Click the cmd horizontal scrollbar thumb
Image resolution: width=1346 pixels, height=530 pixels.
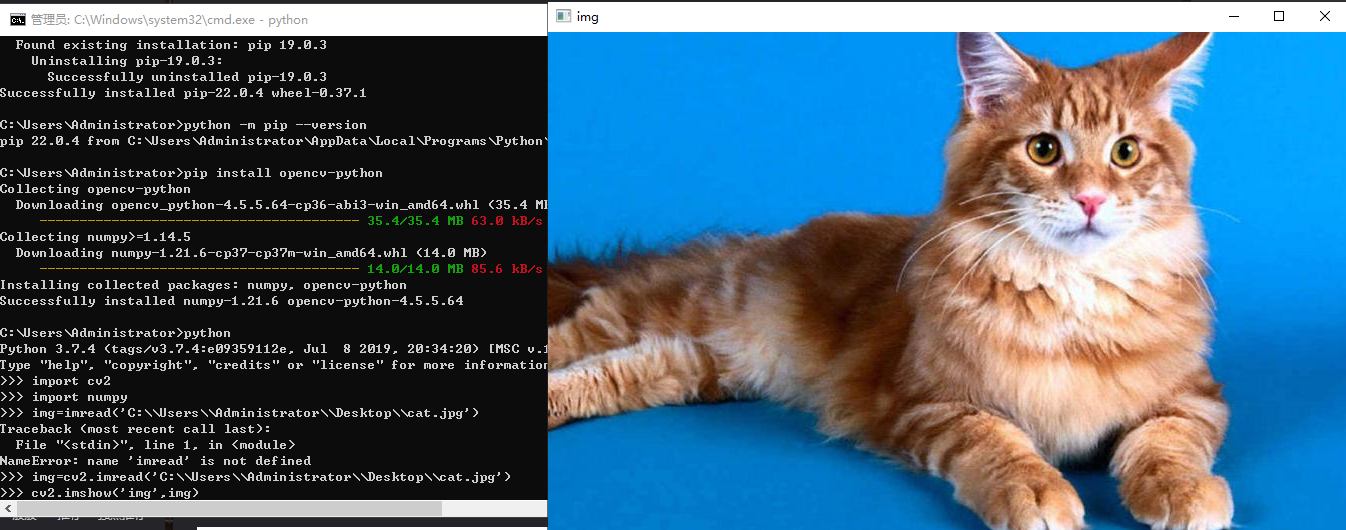tap(229, 509)
